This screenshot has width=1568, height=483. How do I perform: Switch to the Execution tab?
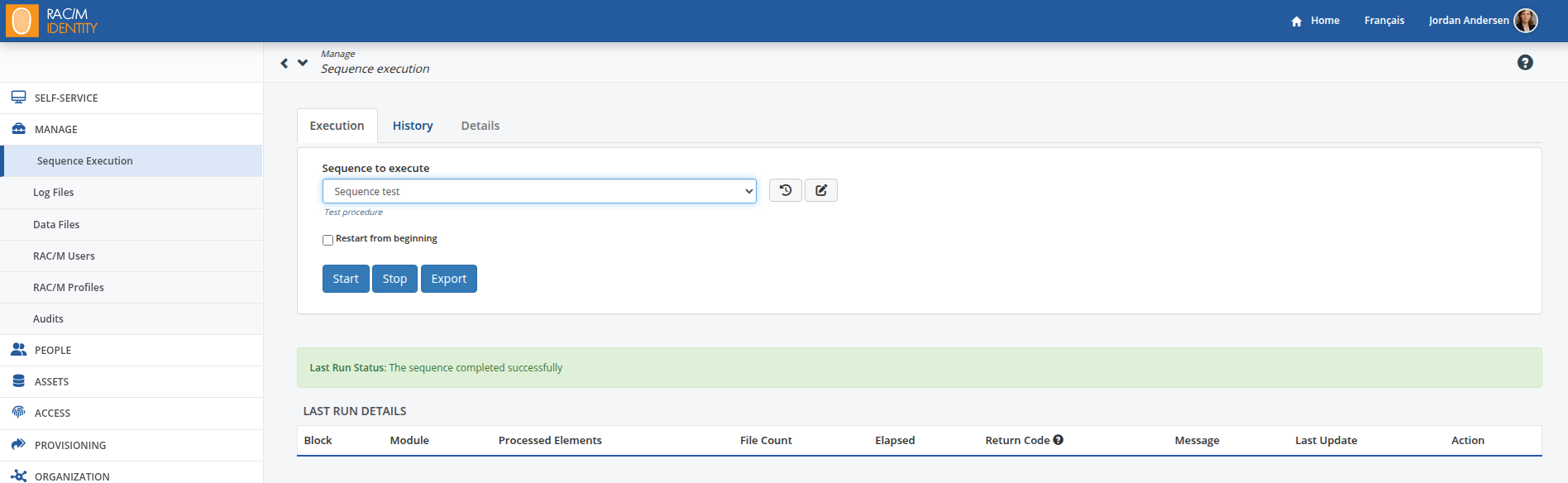point(337,126)
